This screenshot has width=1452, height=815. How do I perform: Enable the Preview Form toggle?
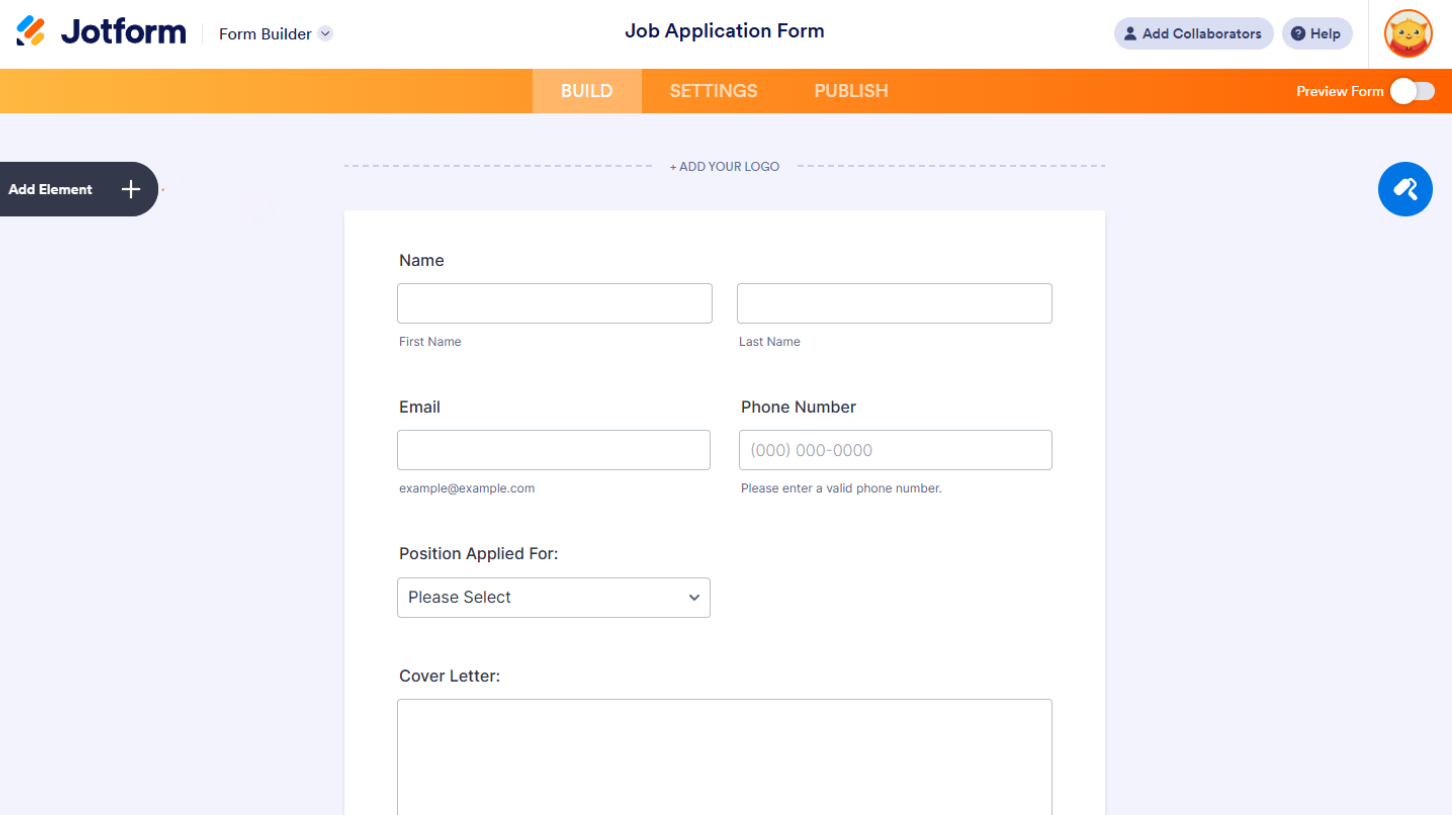coord(1413,91)
